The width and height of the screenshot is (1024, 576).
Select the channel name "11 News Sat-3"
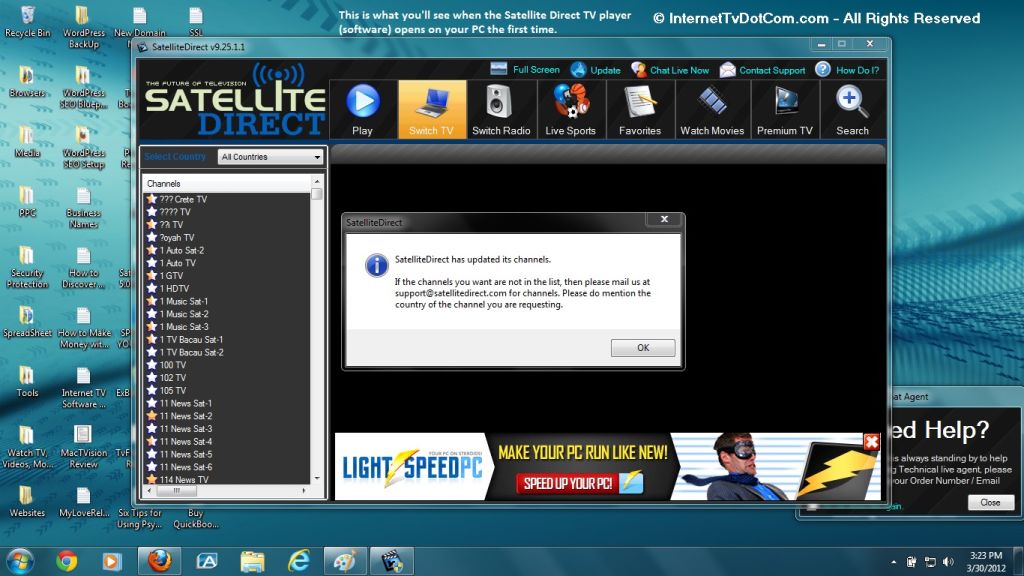[x=186, y=429]
